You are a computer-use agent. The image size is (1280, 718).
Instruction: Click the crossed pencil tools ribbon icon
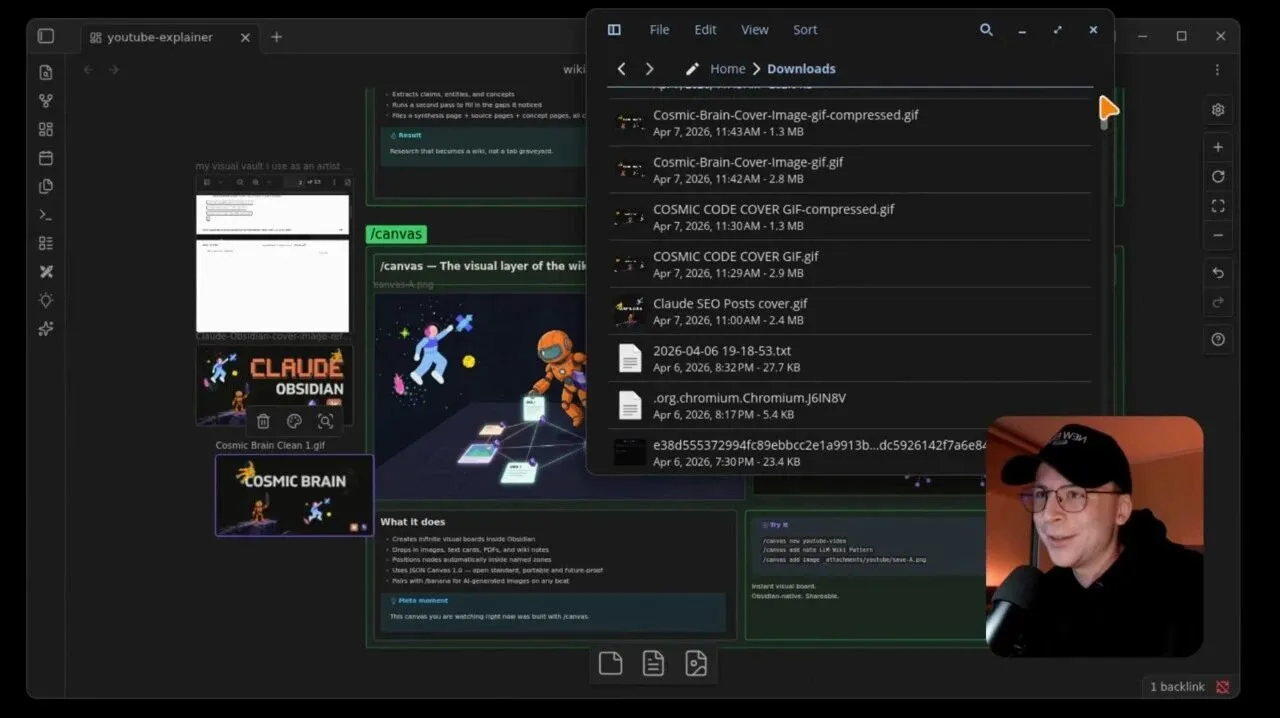pyautogui.click(x=46, y=272)
